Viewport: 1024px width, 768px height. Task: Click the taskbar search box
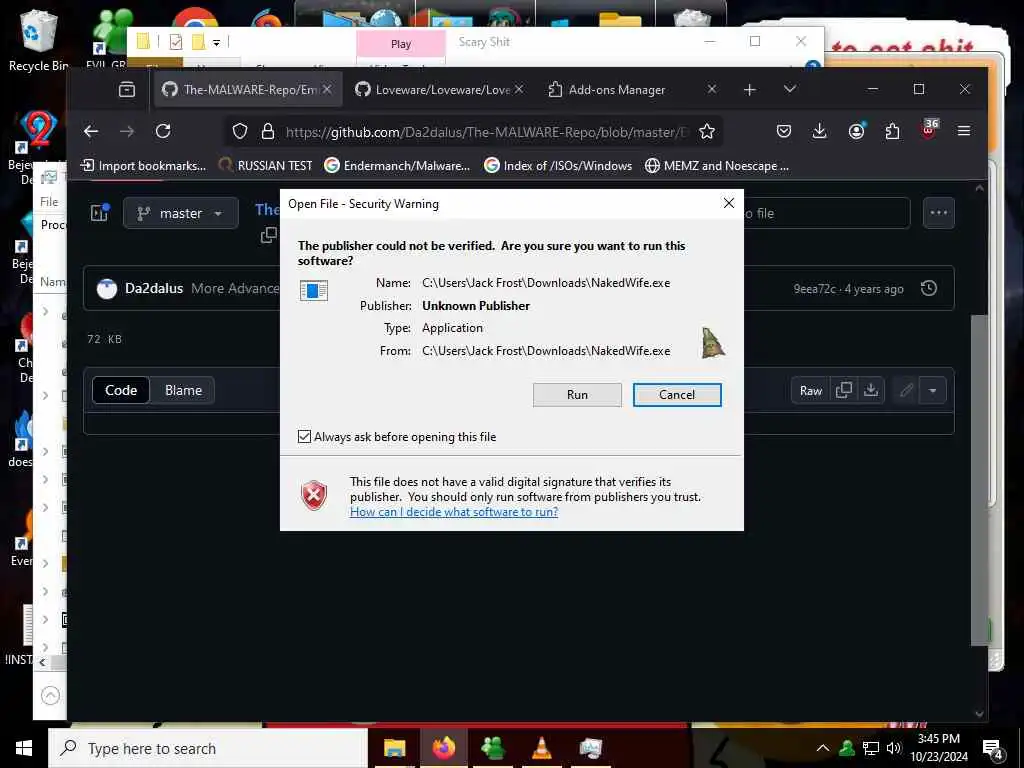pos(208,748)
